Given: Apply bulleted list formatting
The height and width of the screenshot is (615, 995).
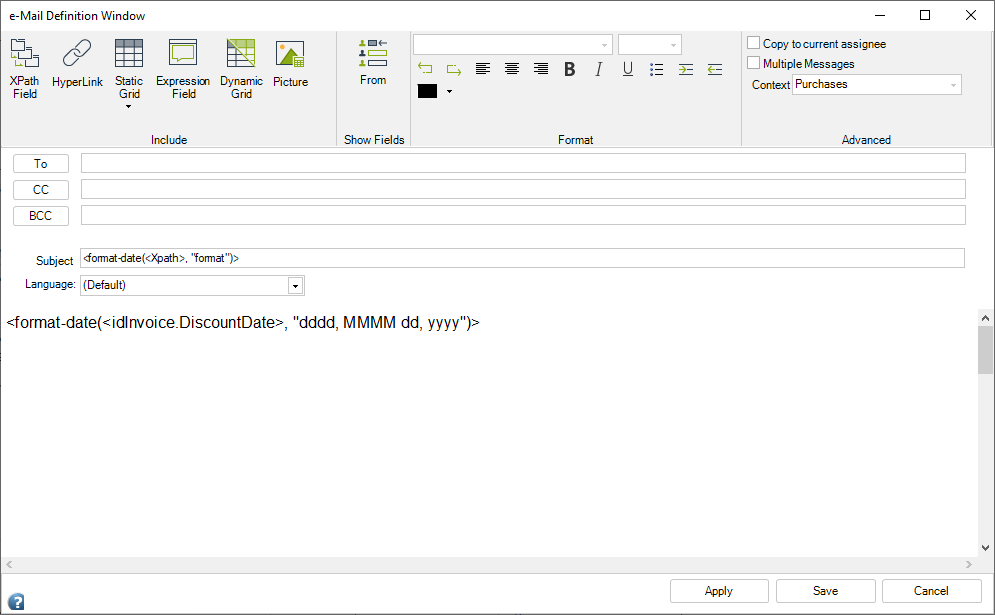Looking at the screenshot, I should click(657, 69).
